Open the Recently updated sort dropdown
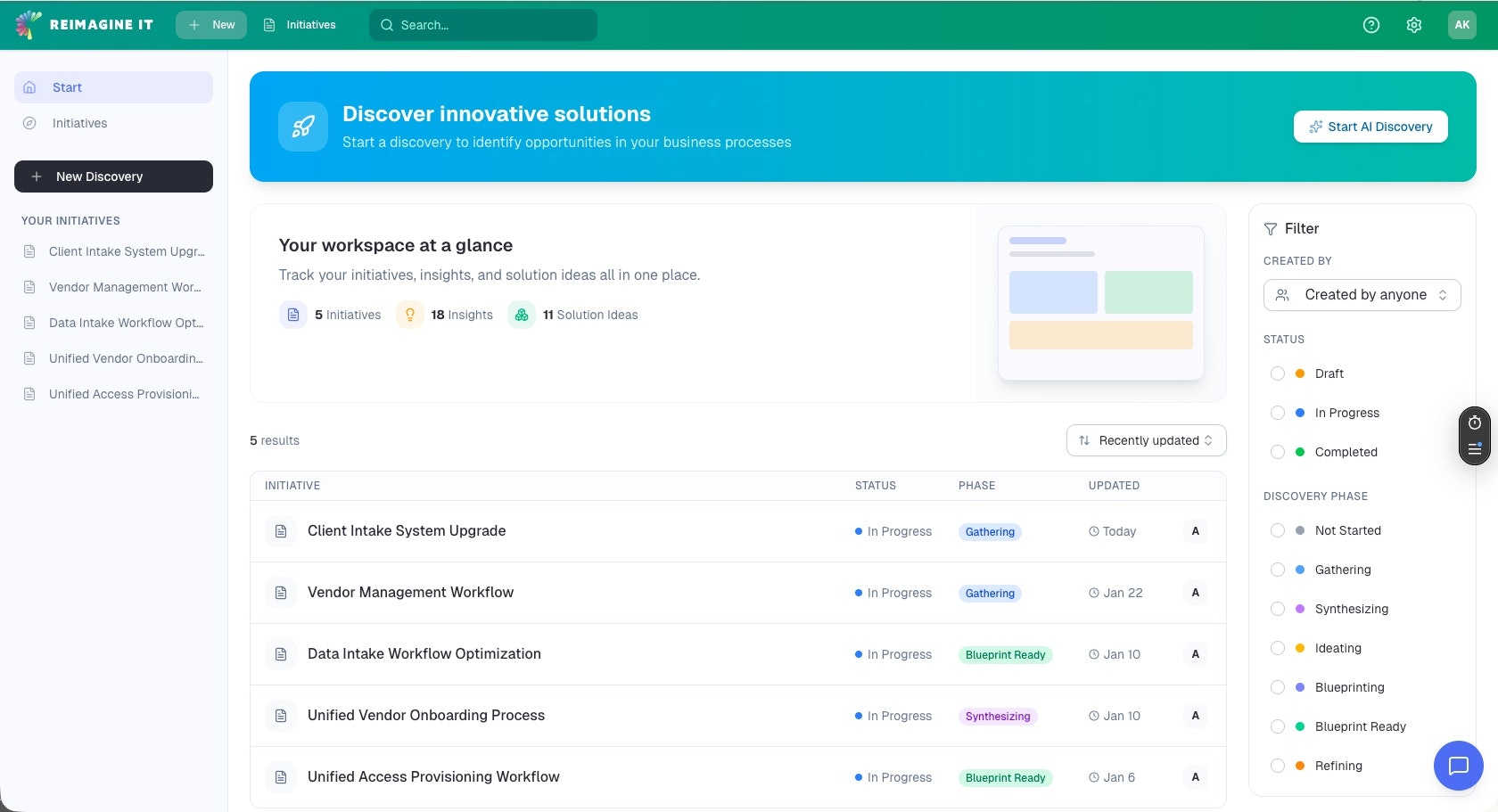 [1145, 440]
